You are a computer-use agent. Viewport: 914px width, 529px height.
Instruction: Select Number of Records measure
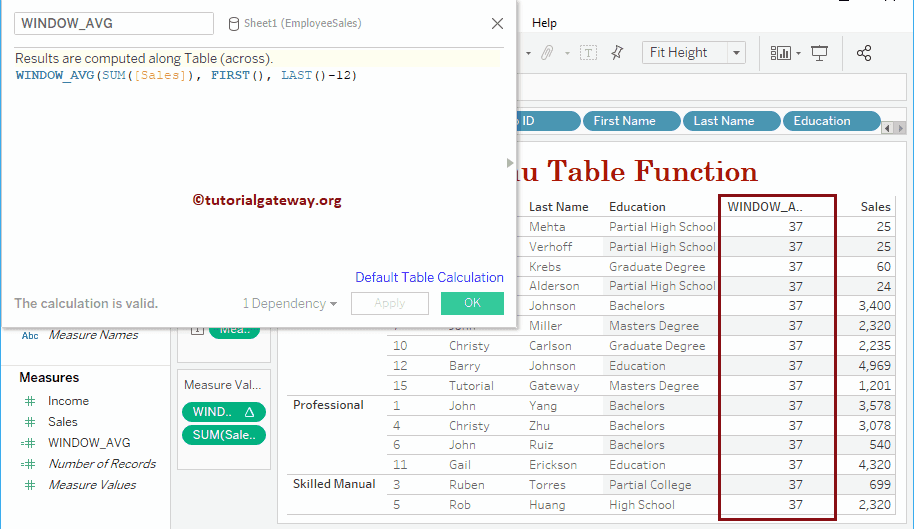tap(102, 464)
